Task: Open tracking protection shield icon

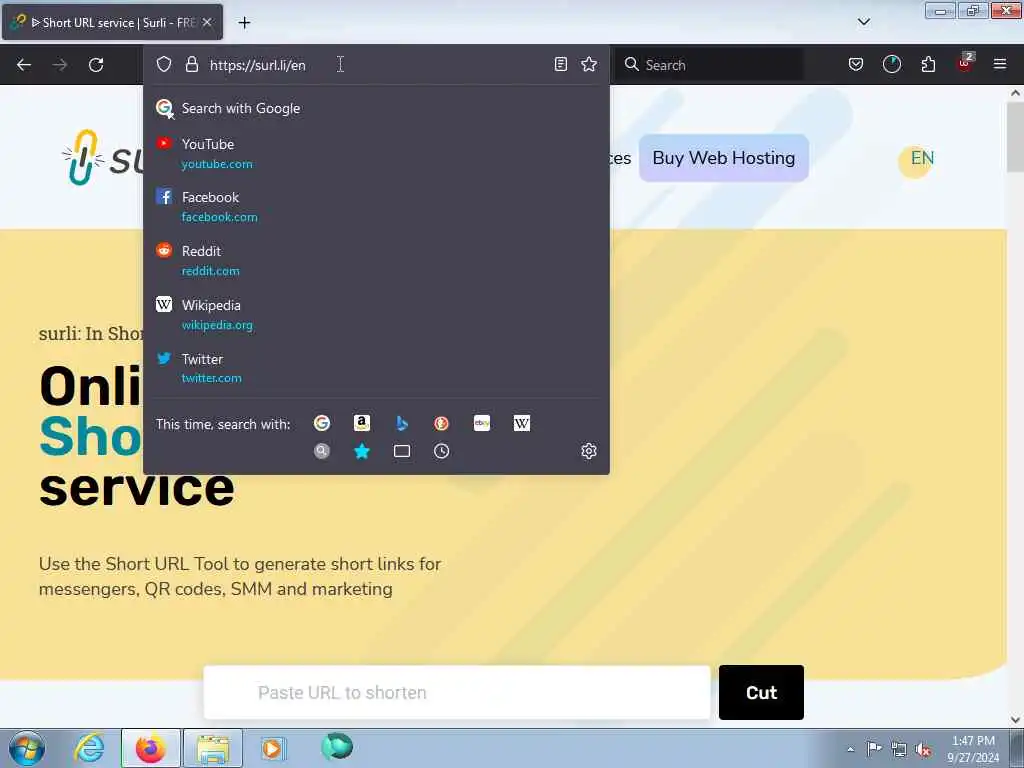Action: (164, 64)
